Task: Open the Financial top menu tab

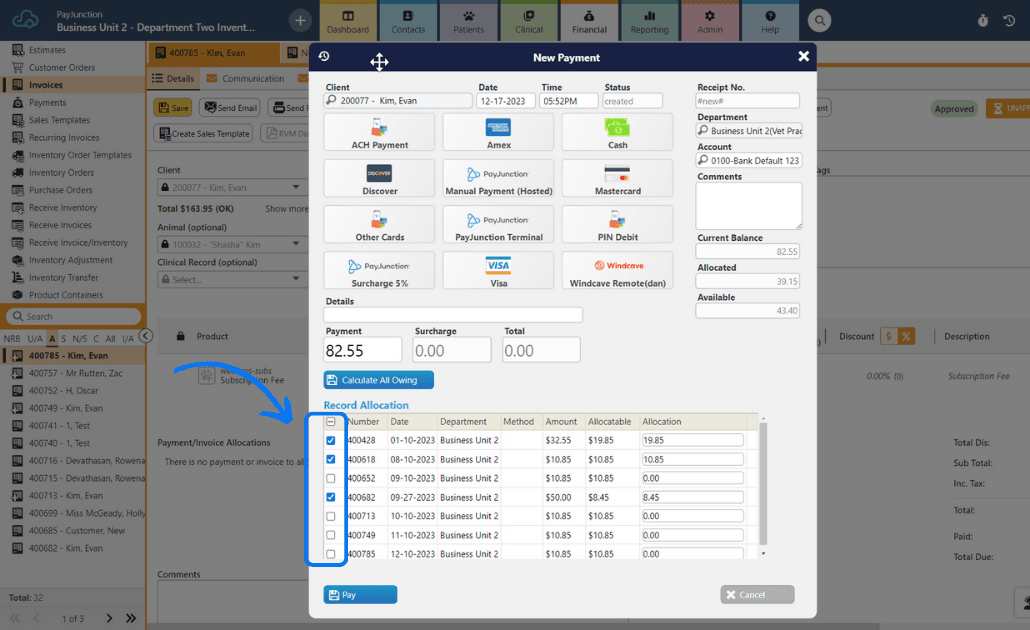Action: pyautogui.click(x=589, y=21)
